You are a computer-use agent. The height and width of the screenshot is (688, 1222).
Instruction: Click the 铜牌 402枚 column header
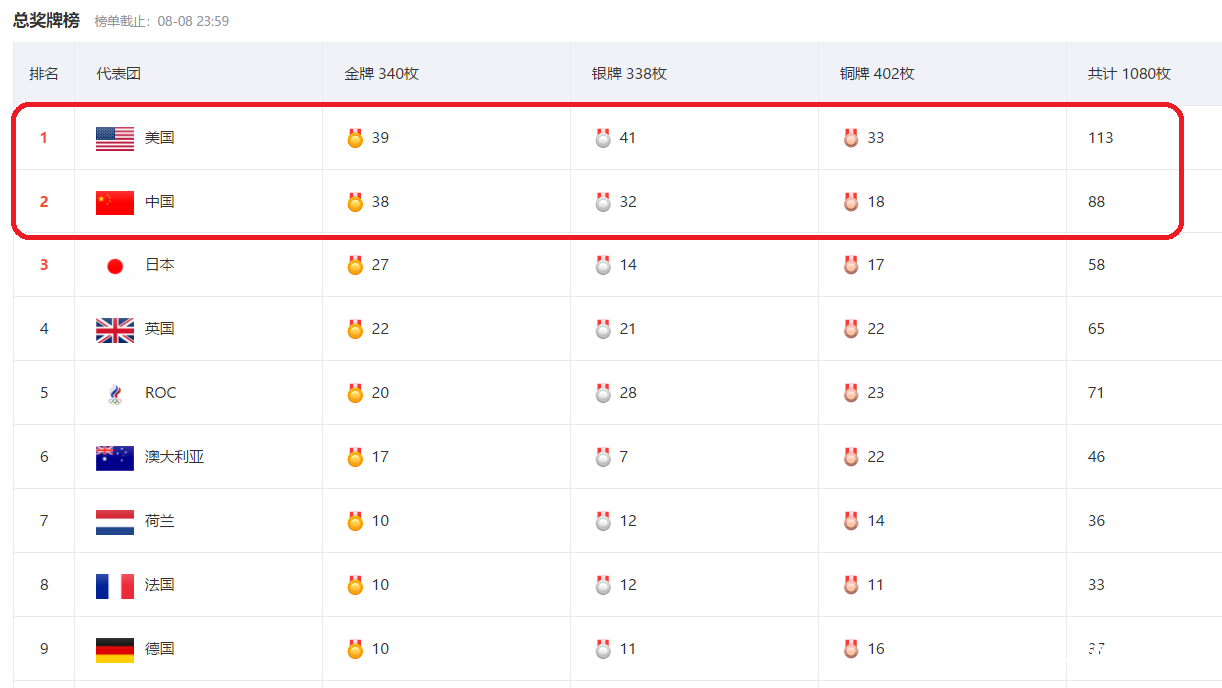coord(877,74)
